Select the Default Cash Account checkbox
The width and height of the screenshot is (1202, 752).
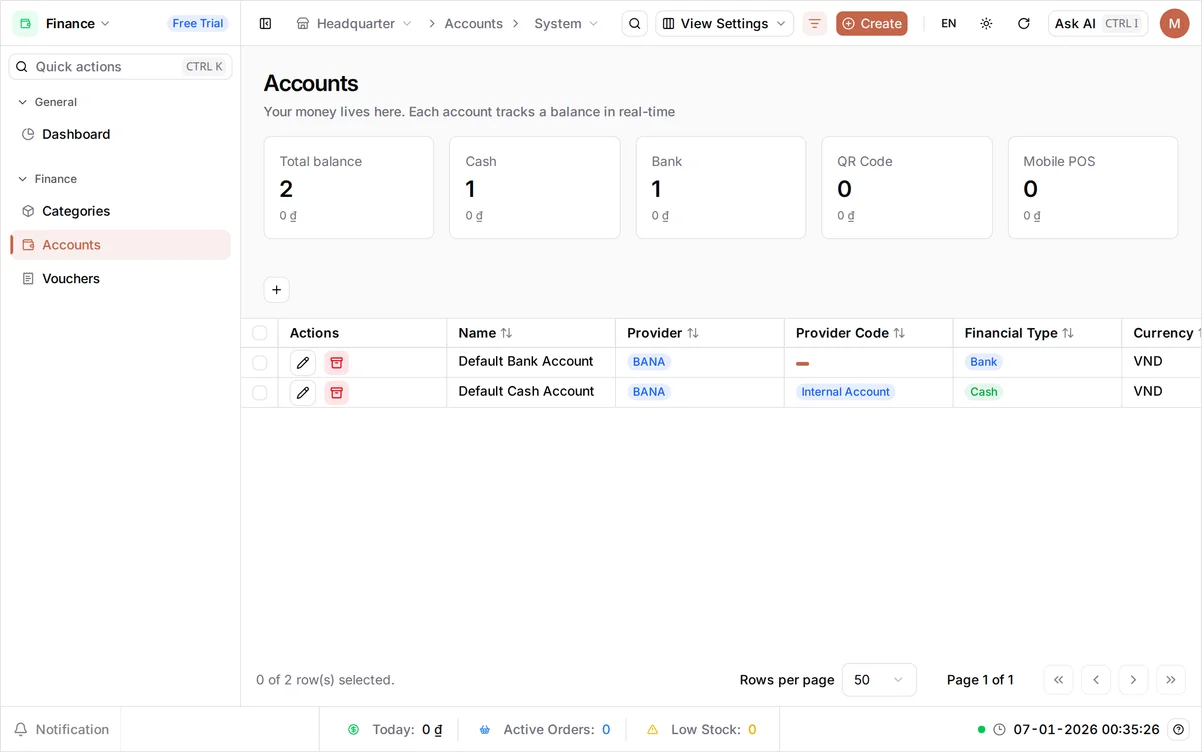(x=260, y=393)
